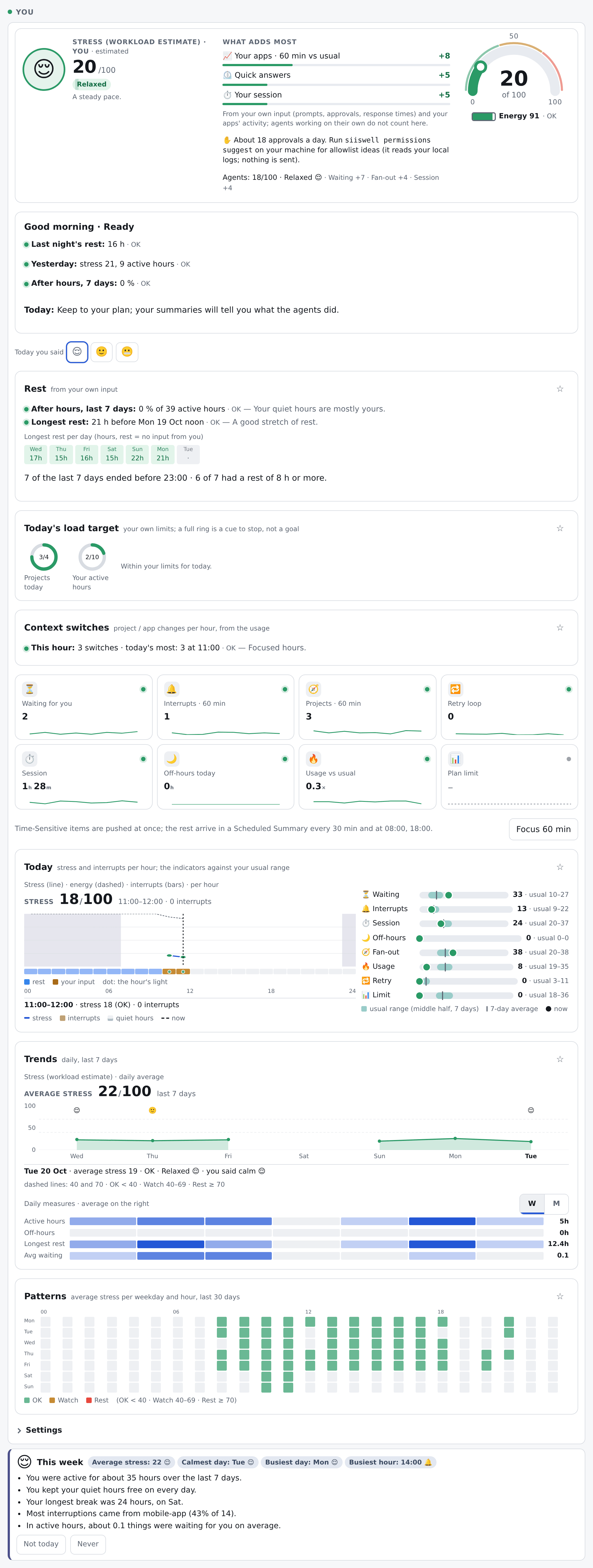
Task: Click the compass icon on Projects tile
Action: point(313,689)
